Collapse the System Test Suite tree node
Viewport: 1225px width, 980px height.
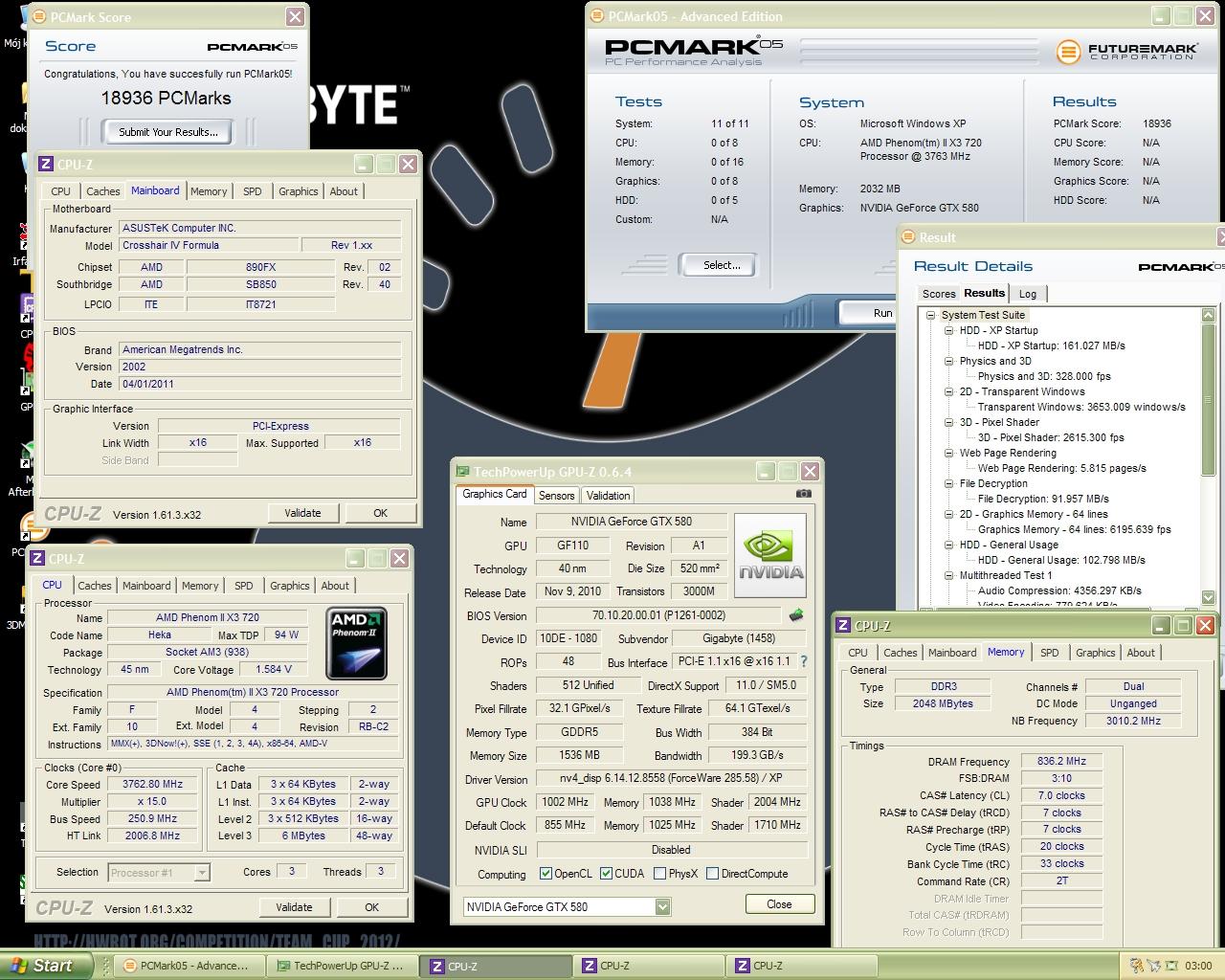pyautogui.click(x=930, y=315)
